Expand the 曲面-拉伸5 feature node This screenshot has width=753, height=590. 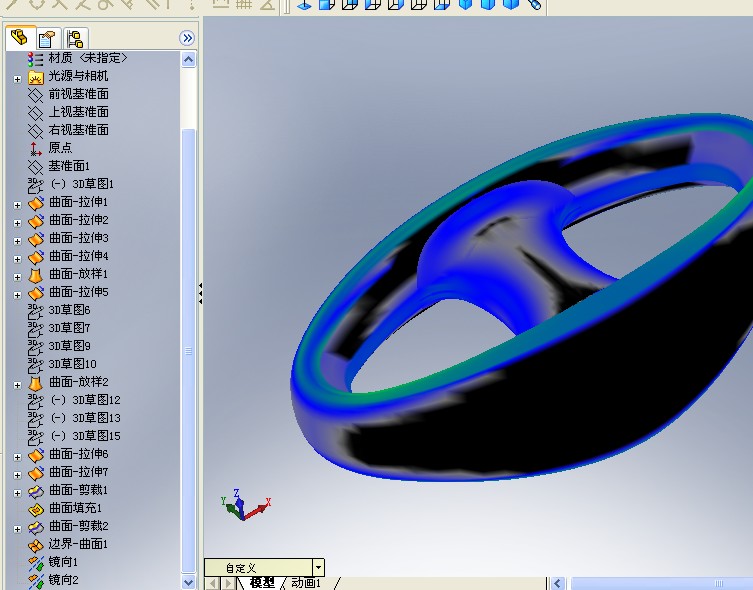tap(17, 295)
